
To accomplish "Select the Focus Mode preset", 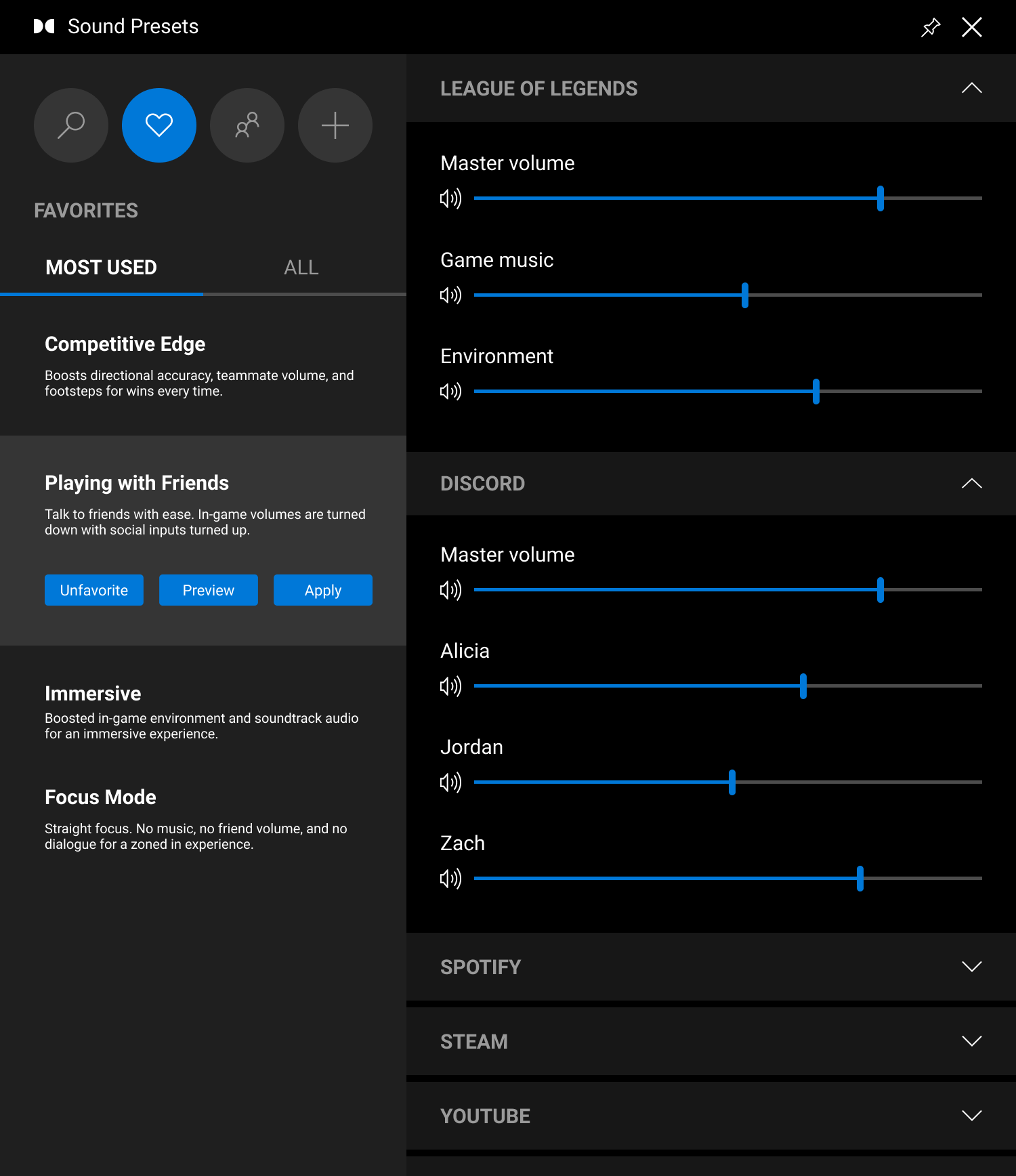I will 203,820.
